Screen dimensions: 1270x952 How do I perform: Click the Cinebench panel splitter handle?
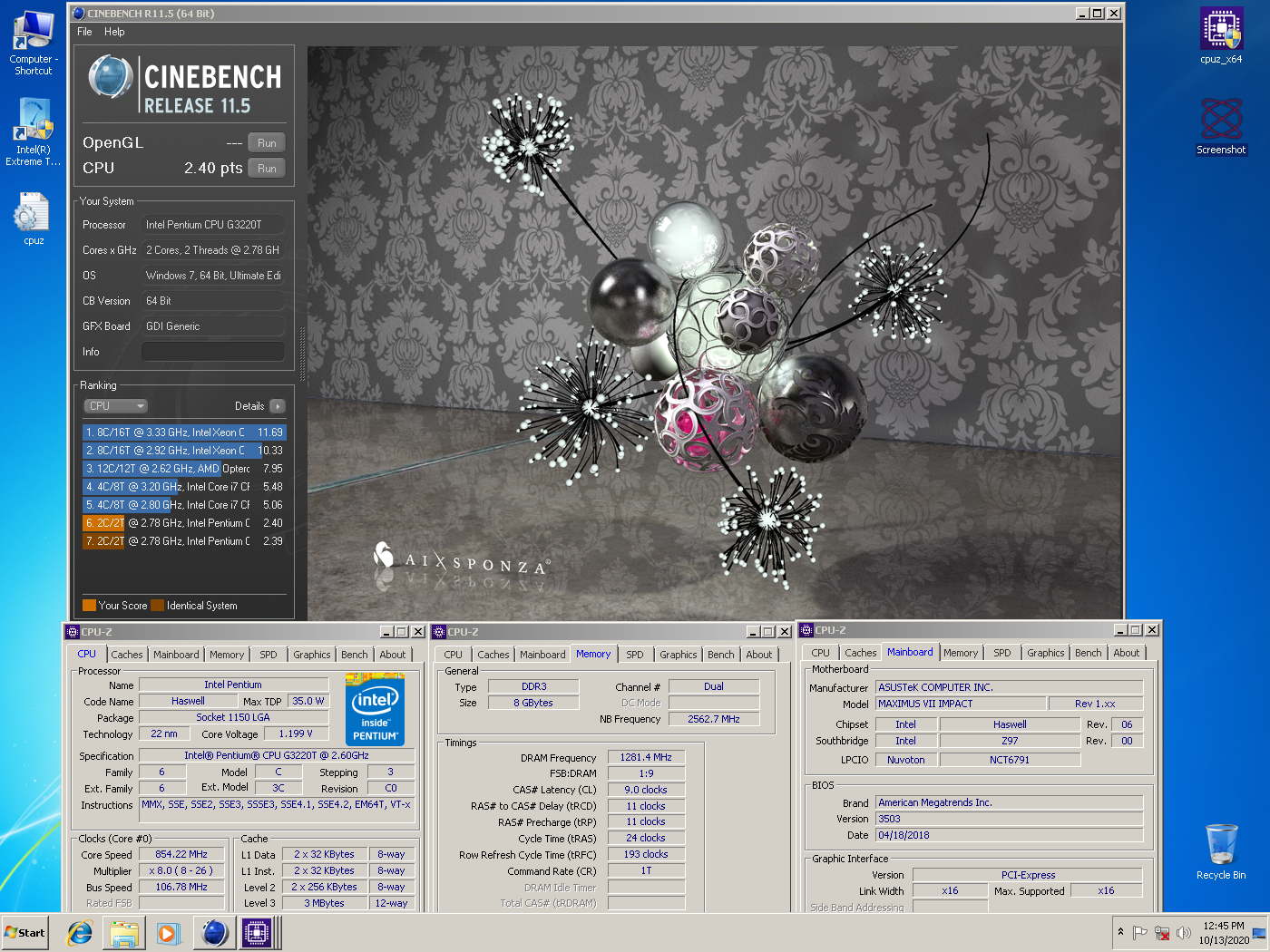click(302, 354)
